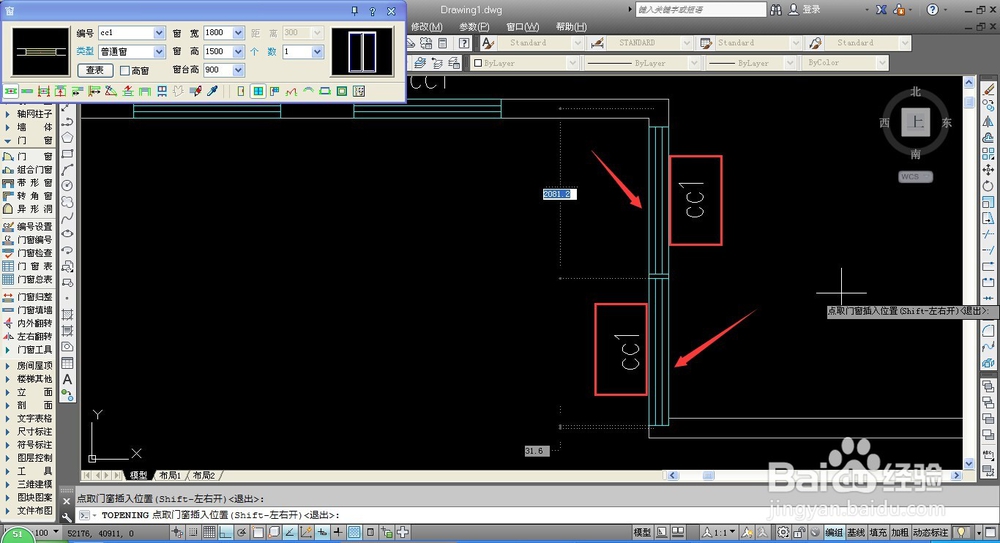The width and height of the screenshot is (1000, 543).
Task: Open annotation scale 1:1 dropdown
Action: [719, 532]
